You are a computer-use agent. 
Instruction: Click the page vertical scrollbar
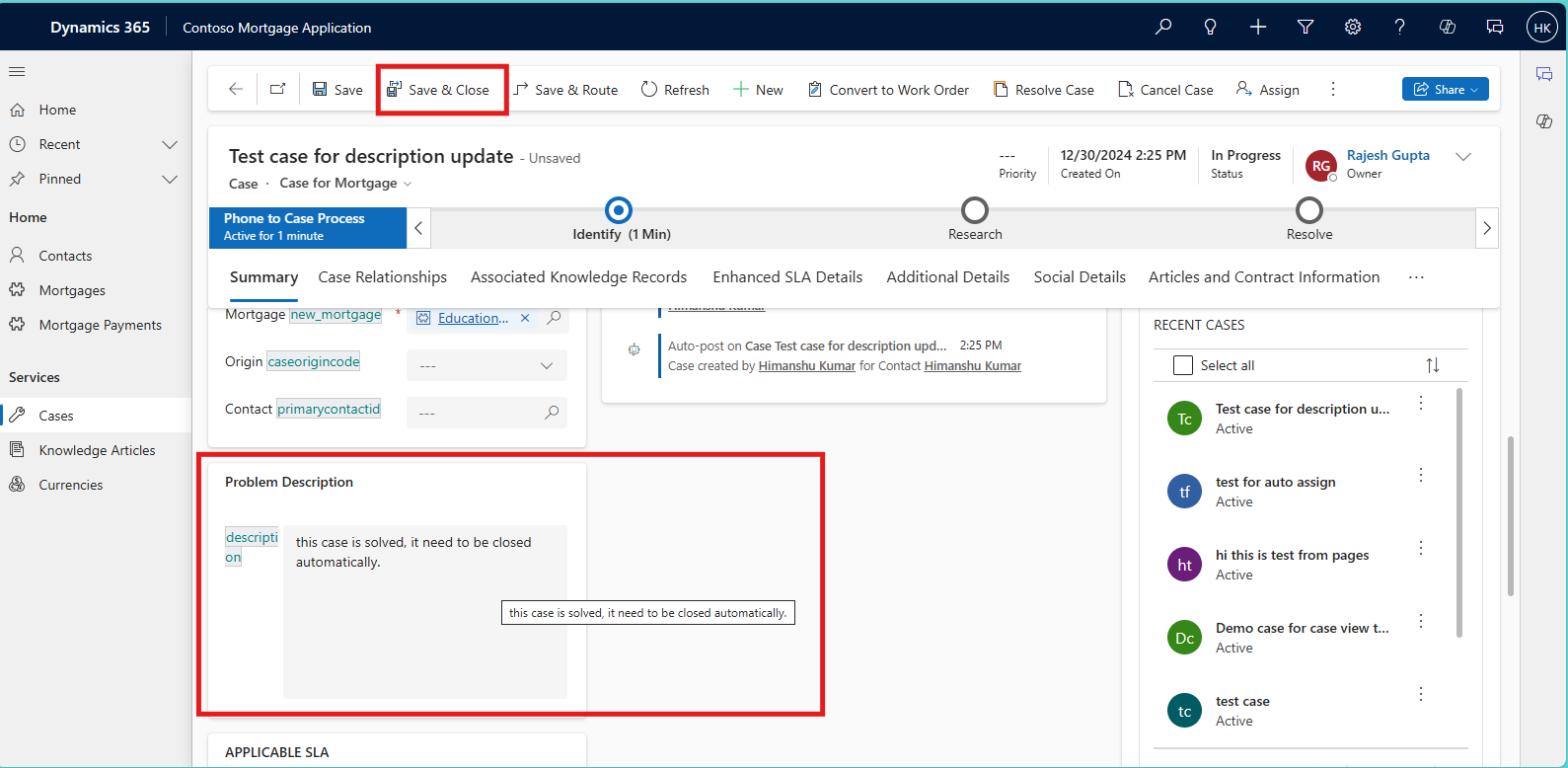click(1510, 513)
